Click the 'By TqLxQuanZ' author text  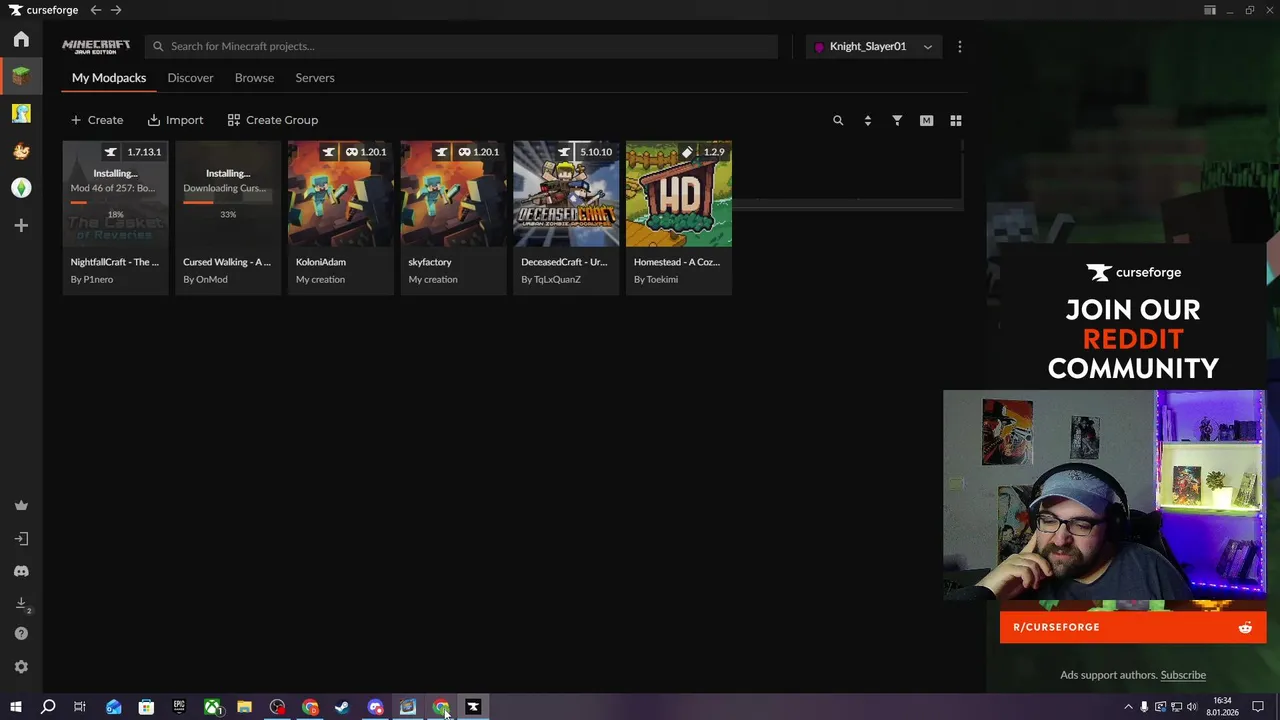[551, 280]
